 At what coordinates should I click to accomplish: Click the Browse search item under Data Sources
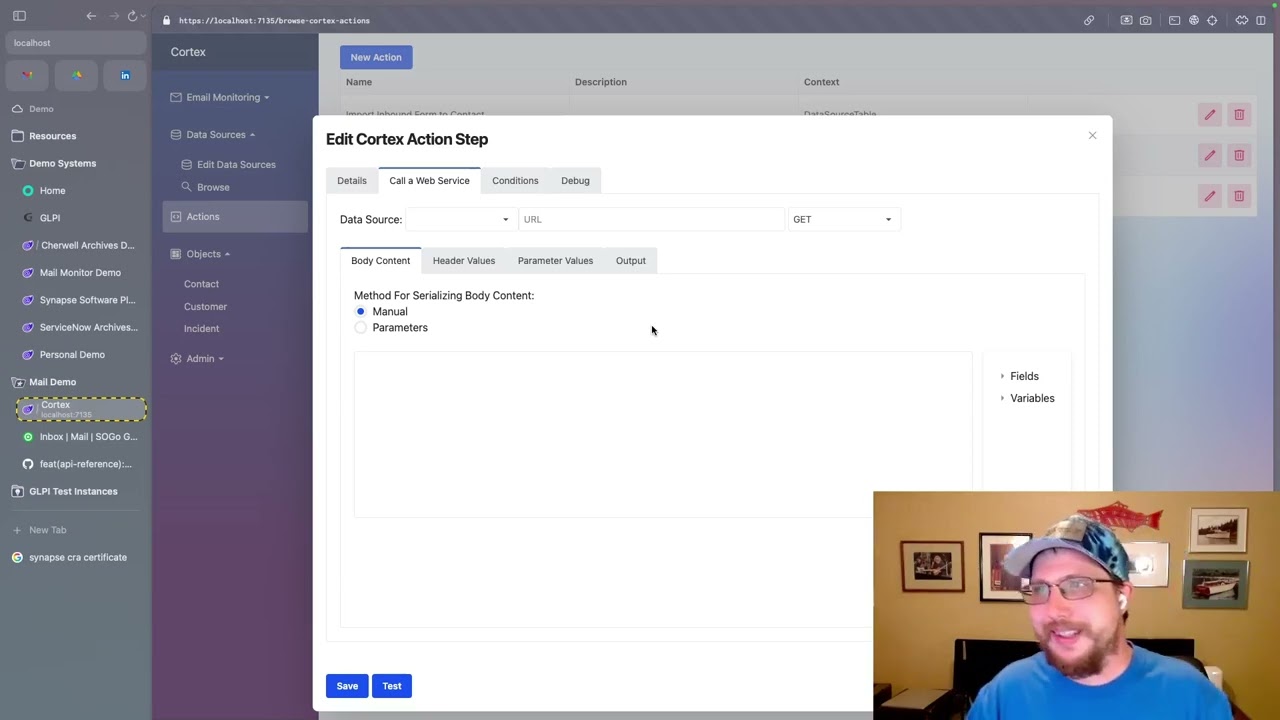(212, 187)
